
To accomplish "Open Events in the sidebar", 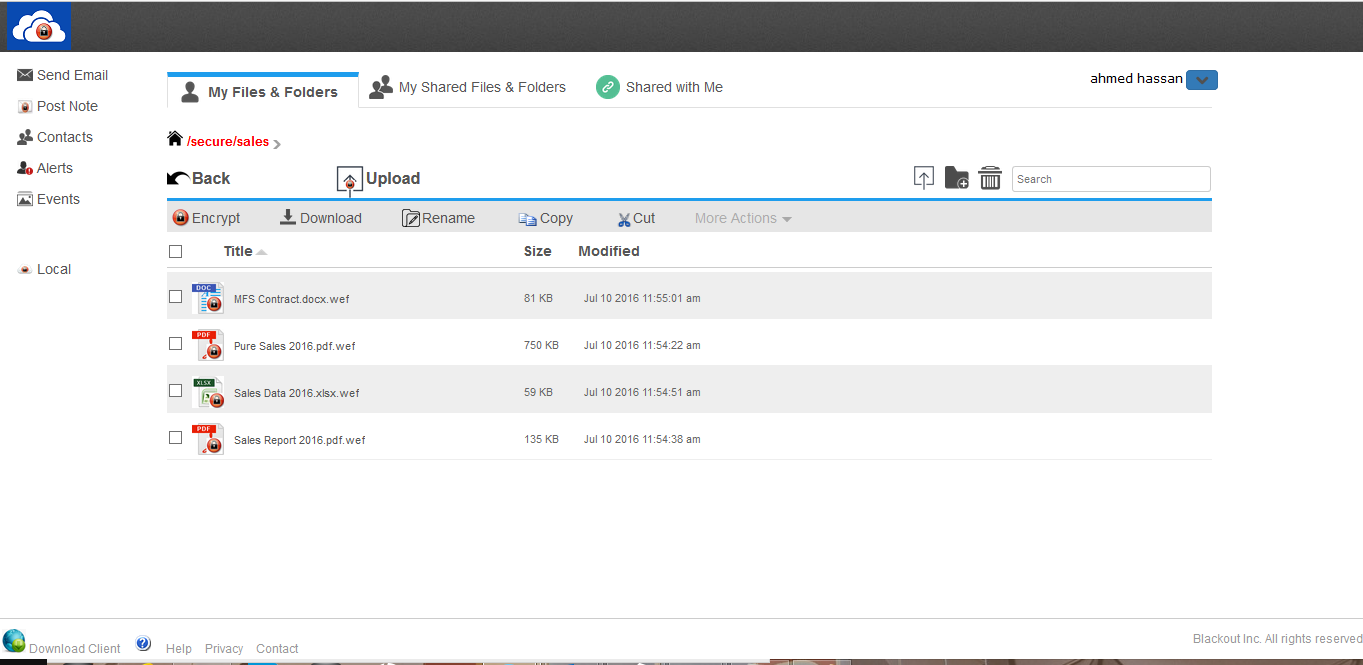I will pyautogui.click(x=24, y=199).
